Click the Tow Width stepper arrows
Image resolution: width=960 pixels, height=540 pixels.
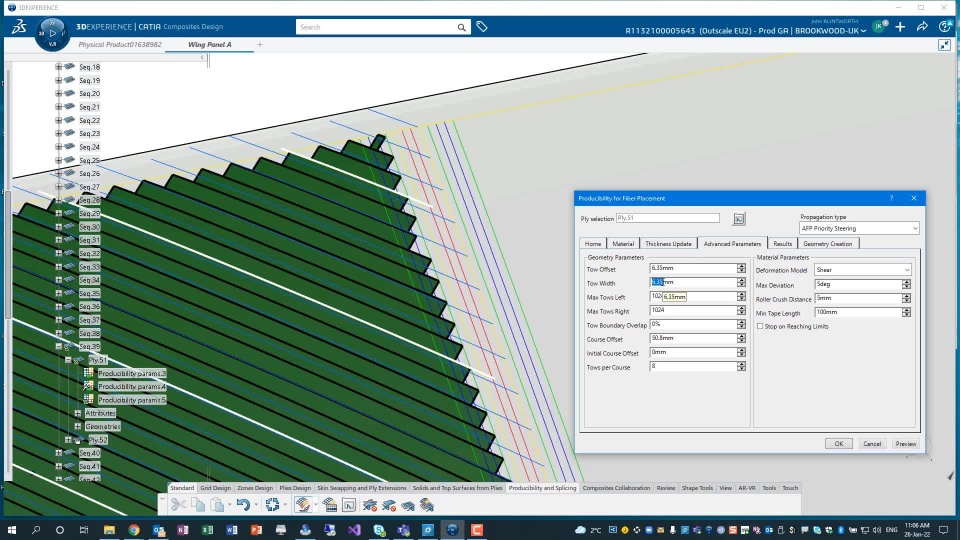[741, 282]
